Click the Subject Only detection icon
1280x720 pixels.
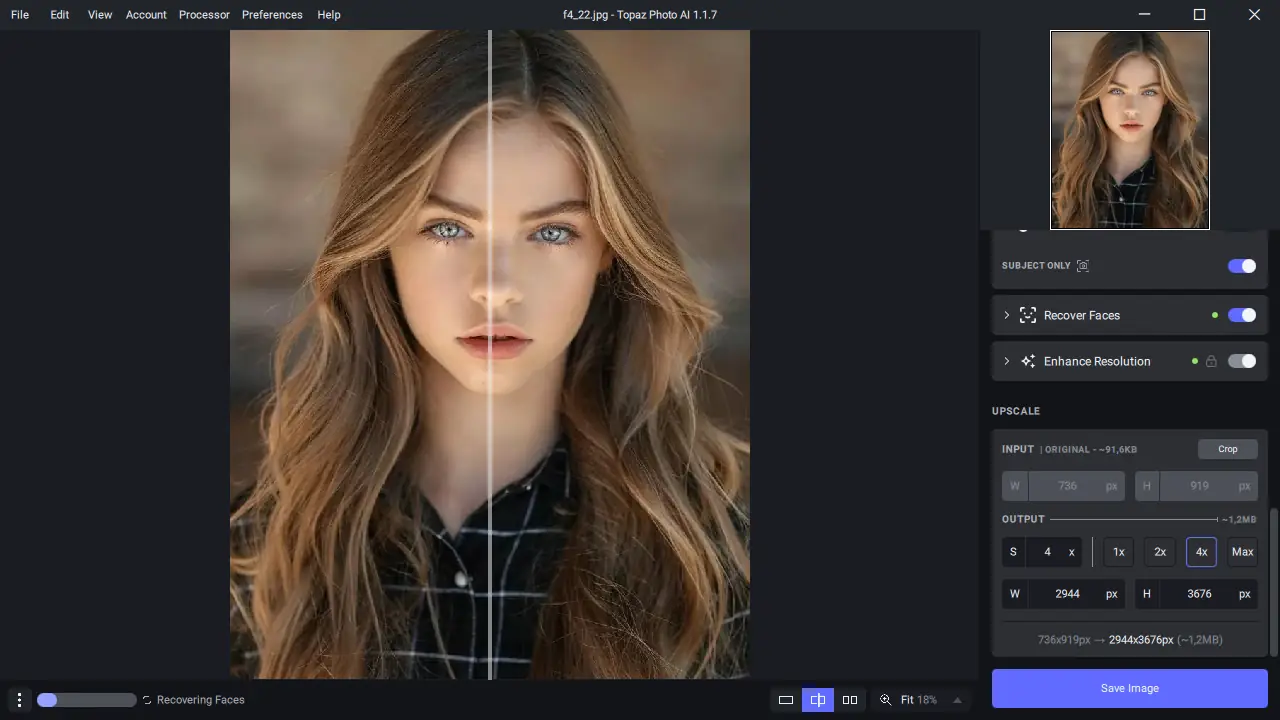(x=1082, y=266)
